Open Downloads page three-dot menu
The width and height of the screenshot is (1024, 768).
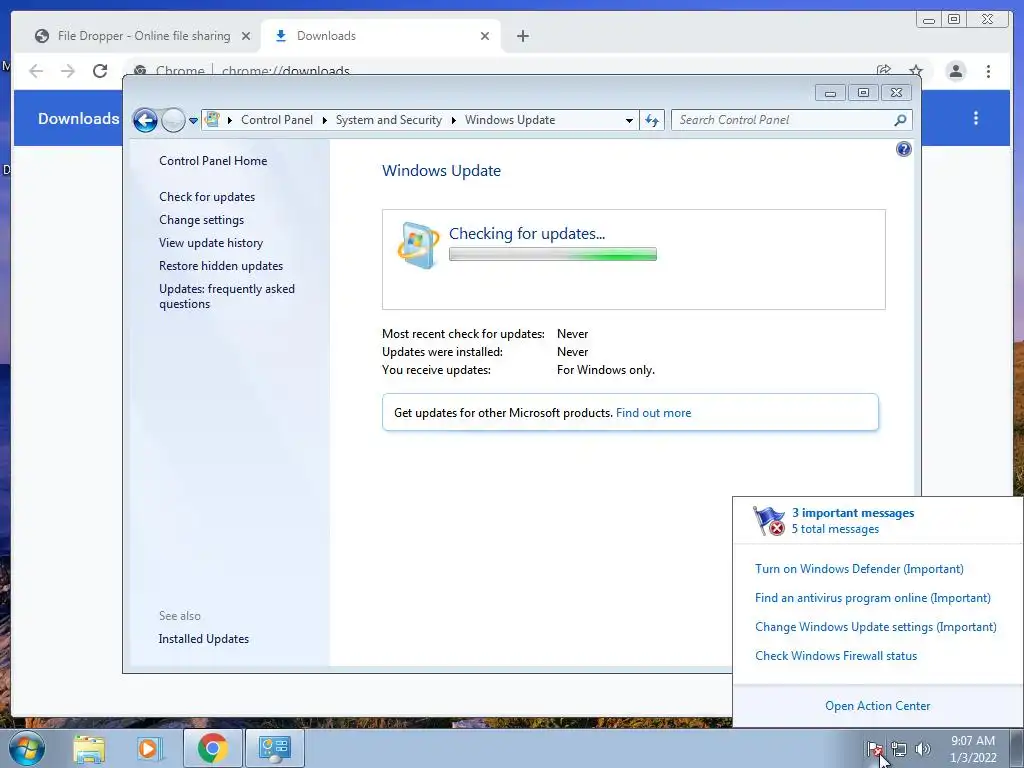[x=976, y=118]
